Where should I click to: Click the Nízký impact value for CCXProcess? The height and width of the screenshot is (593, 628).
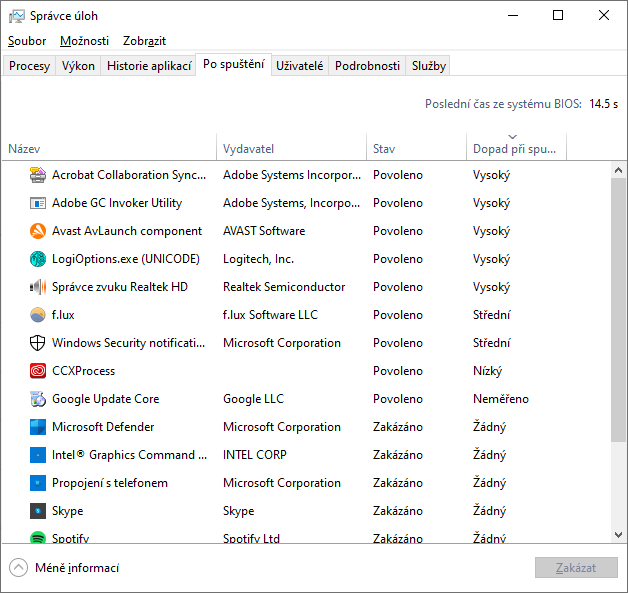click(487, 371)
